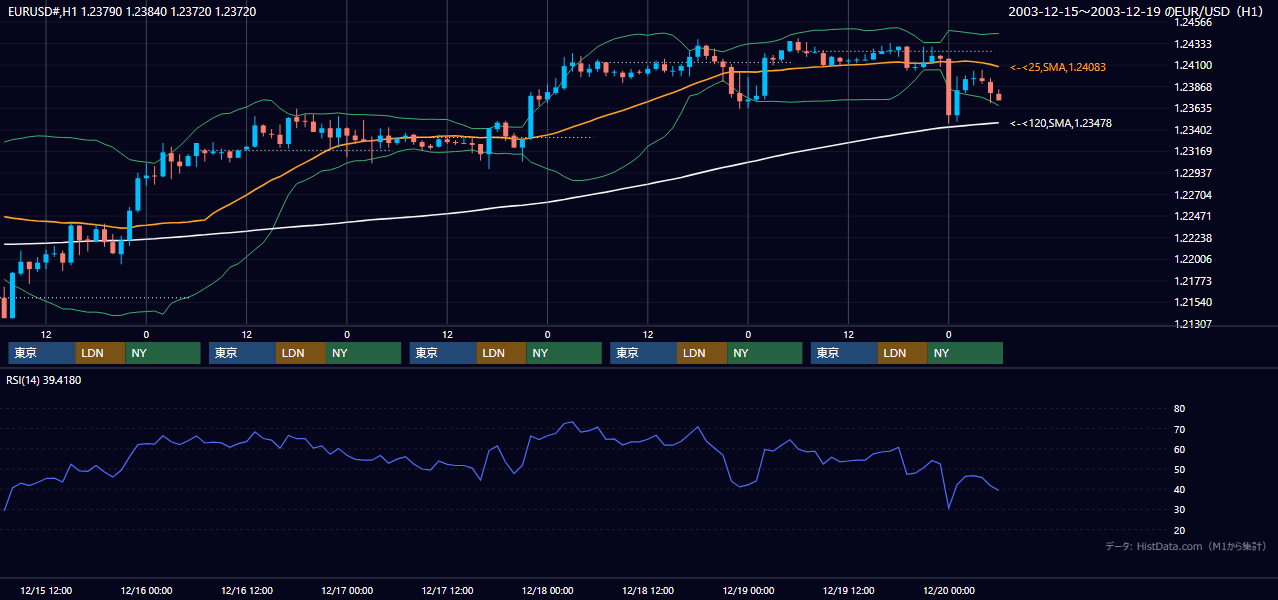Select the 東京 session block above 12/19 12:00
Image resolution: width=1278 pixels, height=600 pixels.
coord(844,353)
